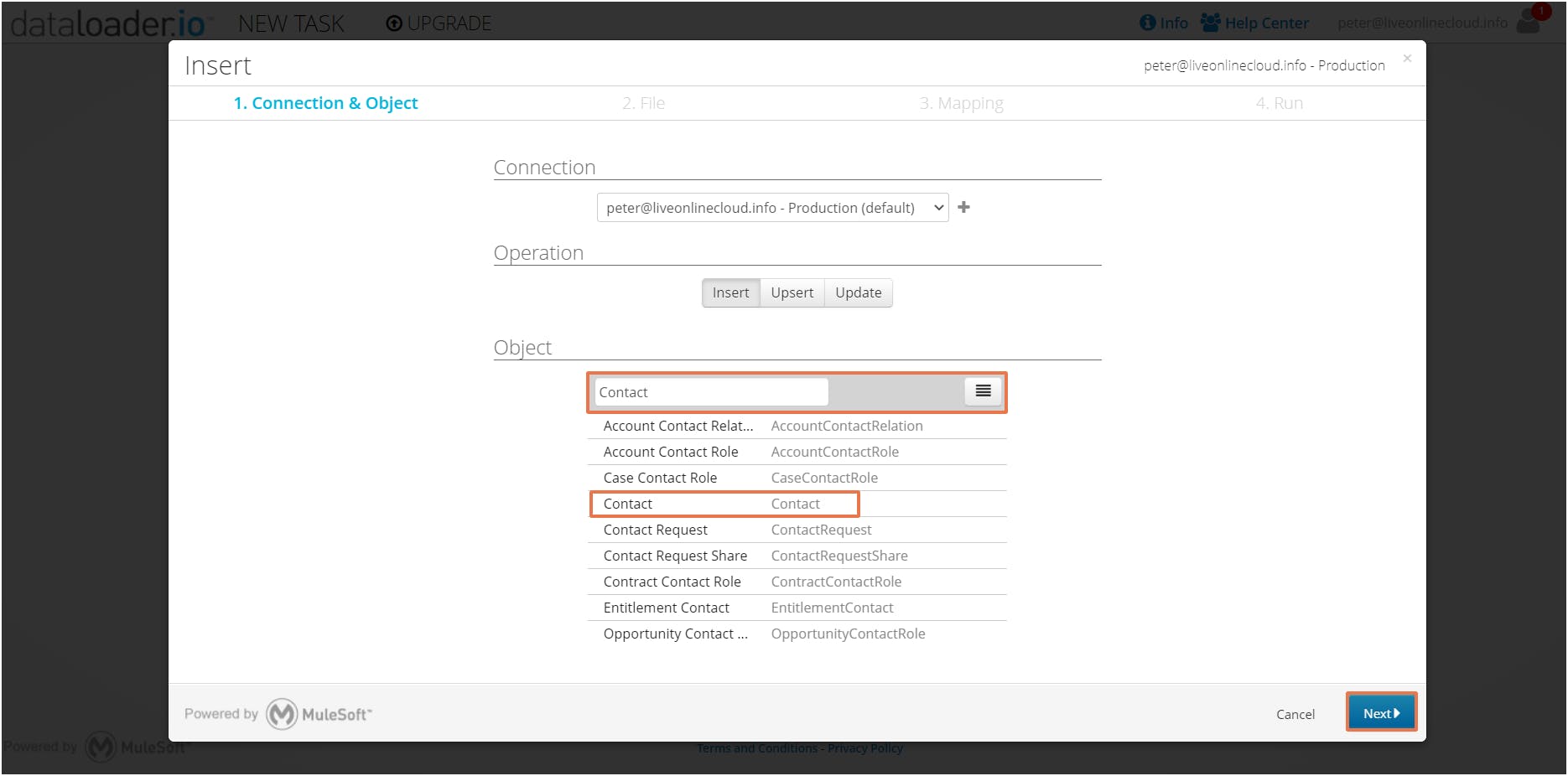Screen dimensions: 1568x776
Task: Close the Insert dialog
Action: pos(1407,58)
